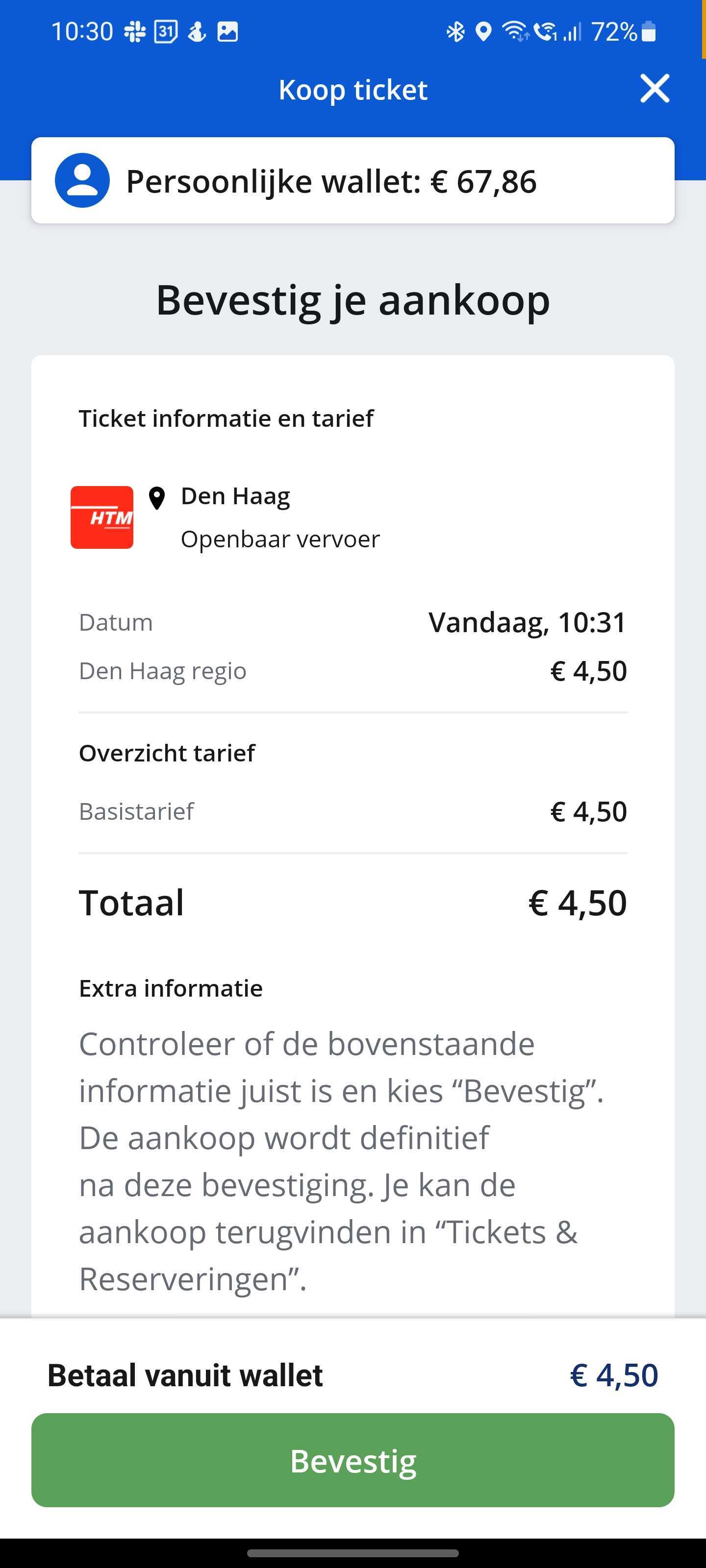
Task: Tap the Den Haag location pin icon
Action: tap(156, 498)
